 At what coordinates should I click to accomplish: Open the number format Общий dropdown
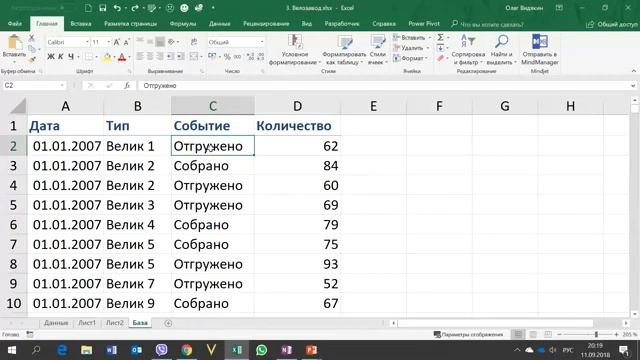pyautogui.click(x=262, y=42)
